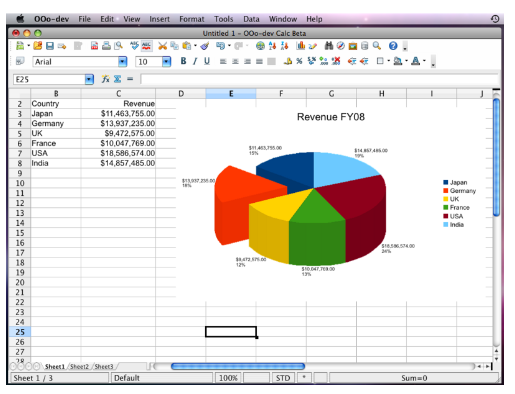The width and height of the screenshot is (515, 394).
Task: Click the blue Help icon
Action: pos(393,46)
